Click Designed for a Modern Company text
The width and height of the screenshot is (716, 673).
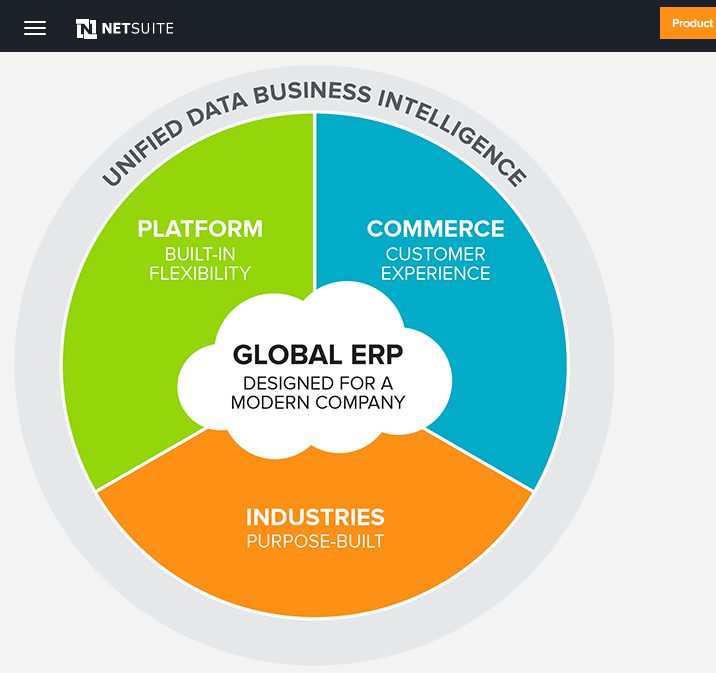317,392
